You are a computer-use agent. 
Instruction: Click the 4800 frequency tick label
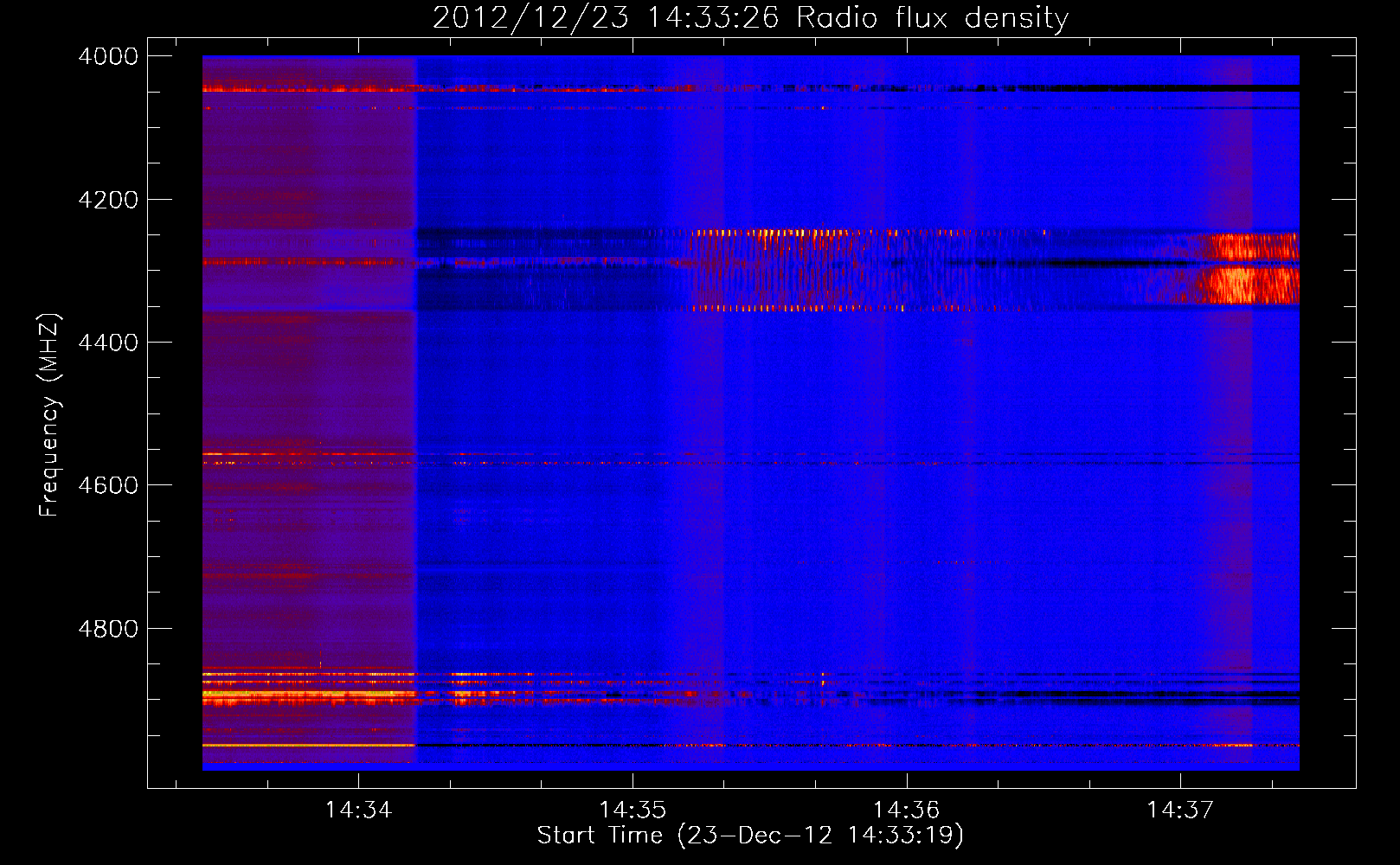[x=108, y=629]
